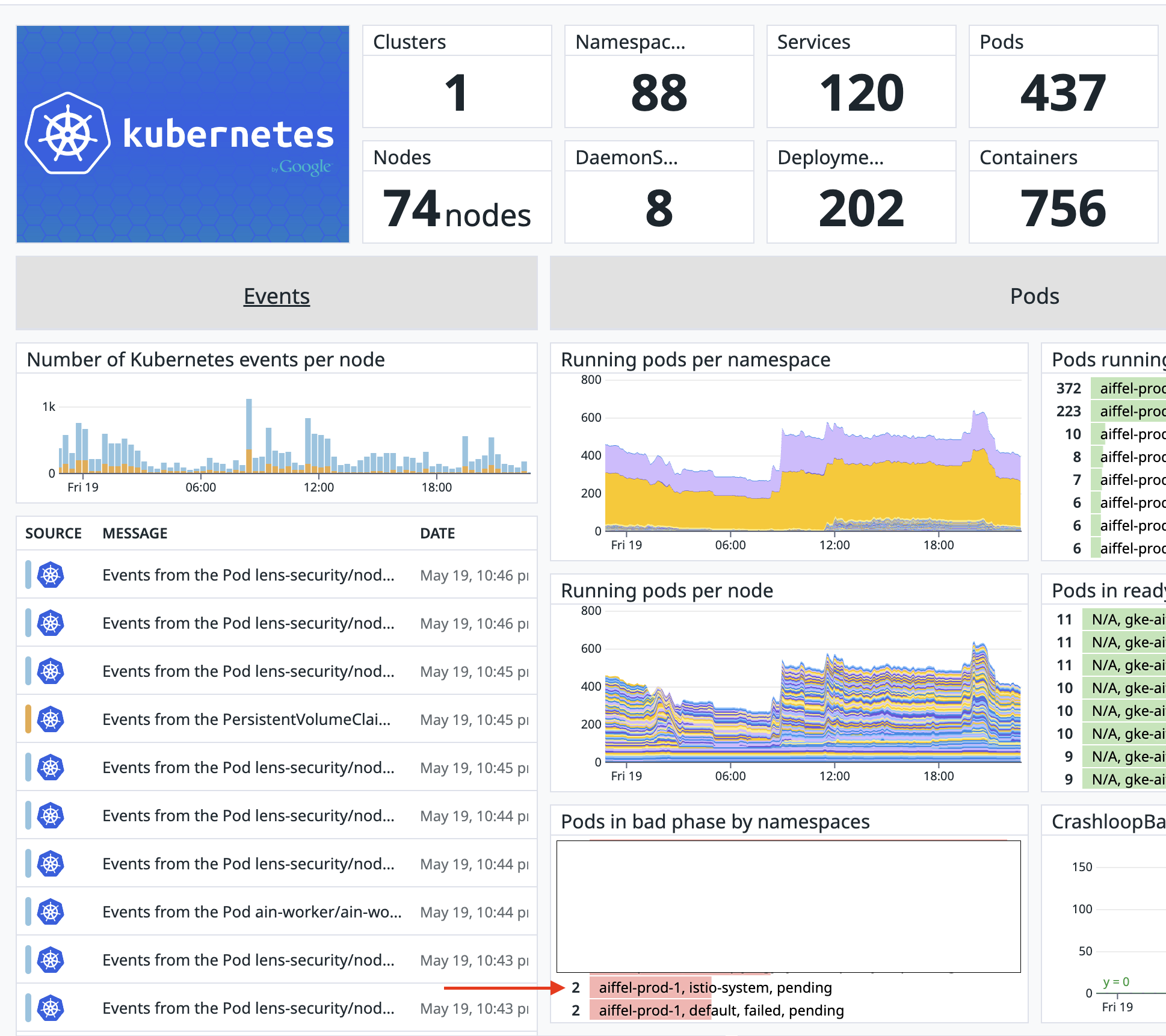Select the Namespaces count value 88

(x=659, y=93)
